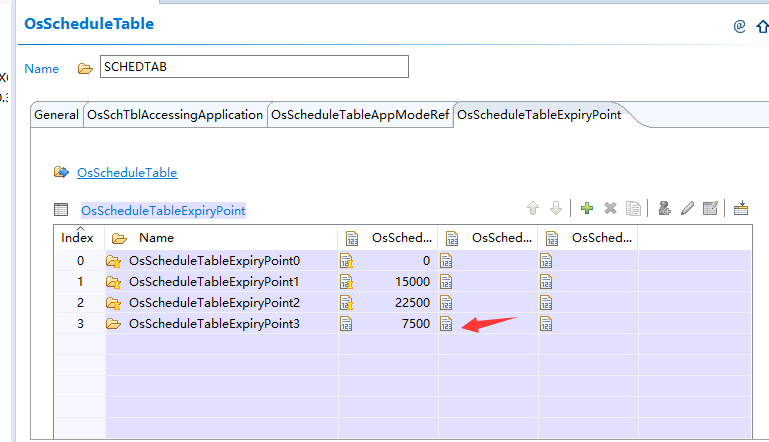Viewport: 769px width, 442px height.
Task: Click the highlighted OsScheduleTableExpiryPoint heading link
Action: pos(163,210)
